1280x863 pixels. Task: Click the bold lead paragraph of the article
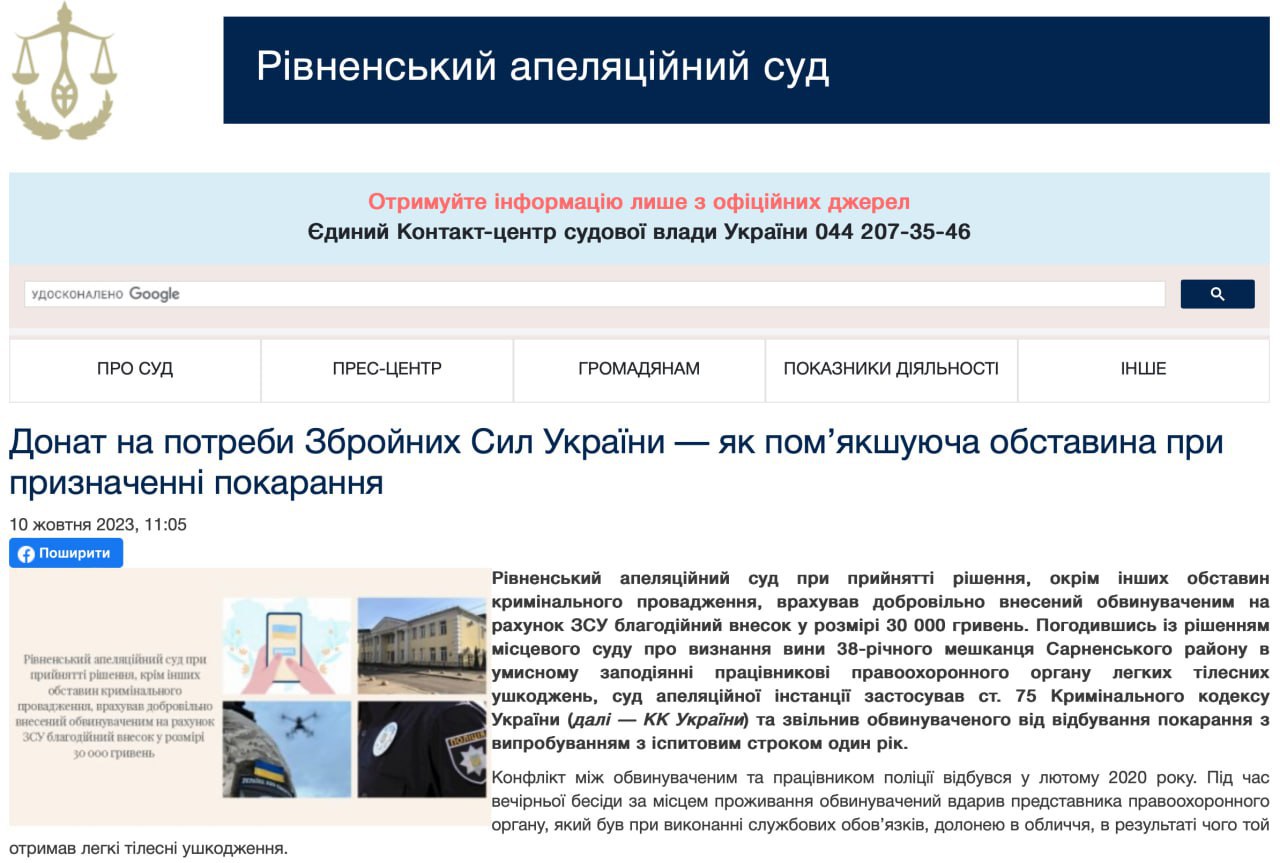880,661
